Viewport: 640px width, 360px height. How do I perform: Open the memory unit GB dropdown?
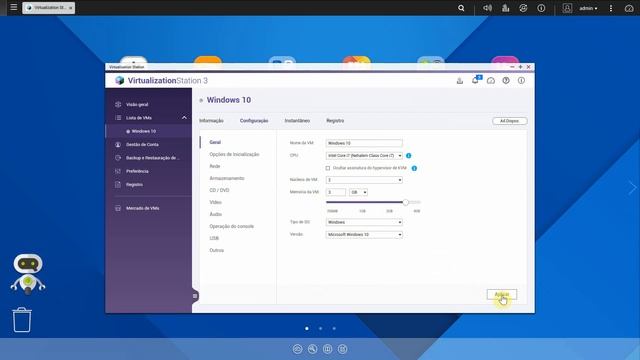[358, 192]
